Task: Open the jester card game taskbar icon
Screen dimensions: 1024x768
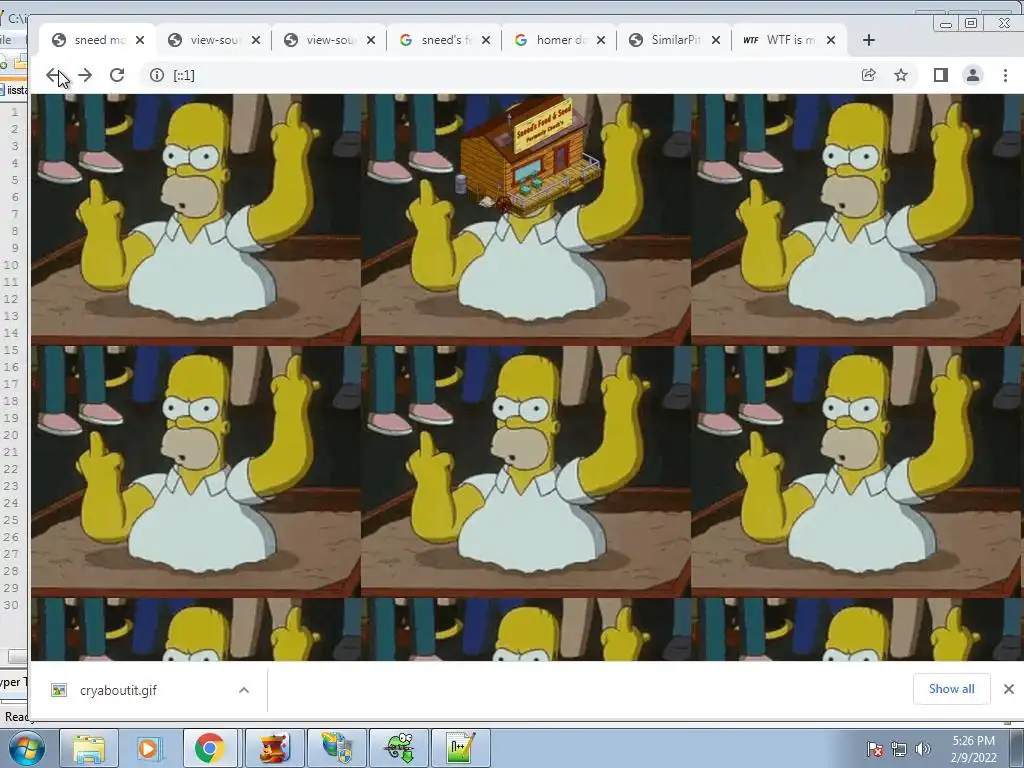Action: coord(275,748)
